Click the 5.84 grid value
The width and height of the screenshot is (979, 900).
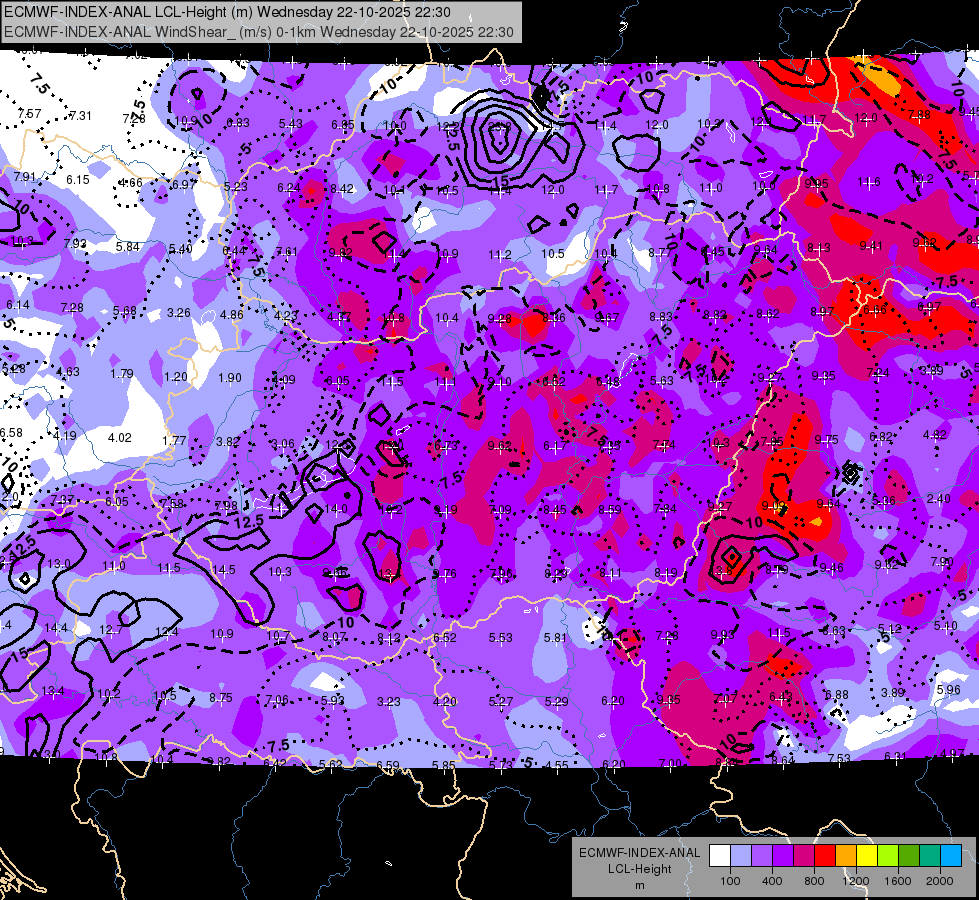click(x=127, y=247)
